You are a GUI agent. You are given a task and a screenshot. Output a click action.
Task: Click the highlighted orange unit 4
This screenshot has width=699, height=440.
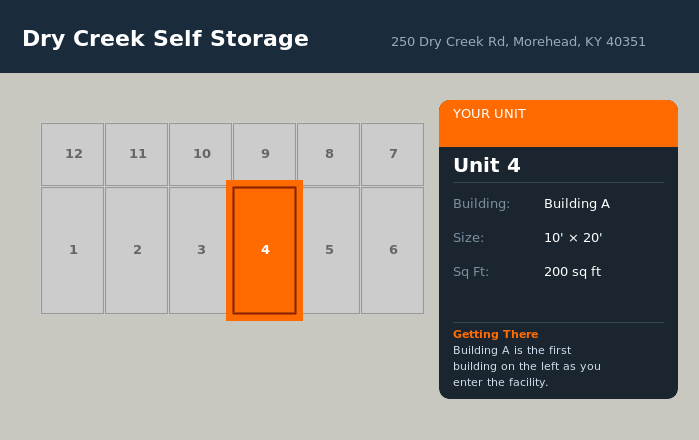pos(264,250)
